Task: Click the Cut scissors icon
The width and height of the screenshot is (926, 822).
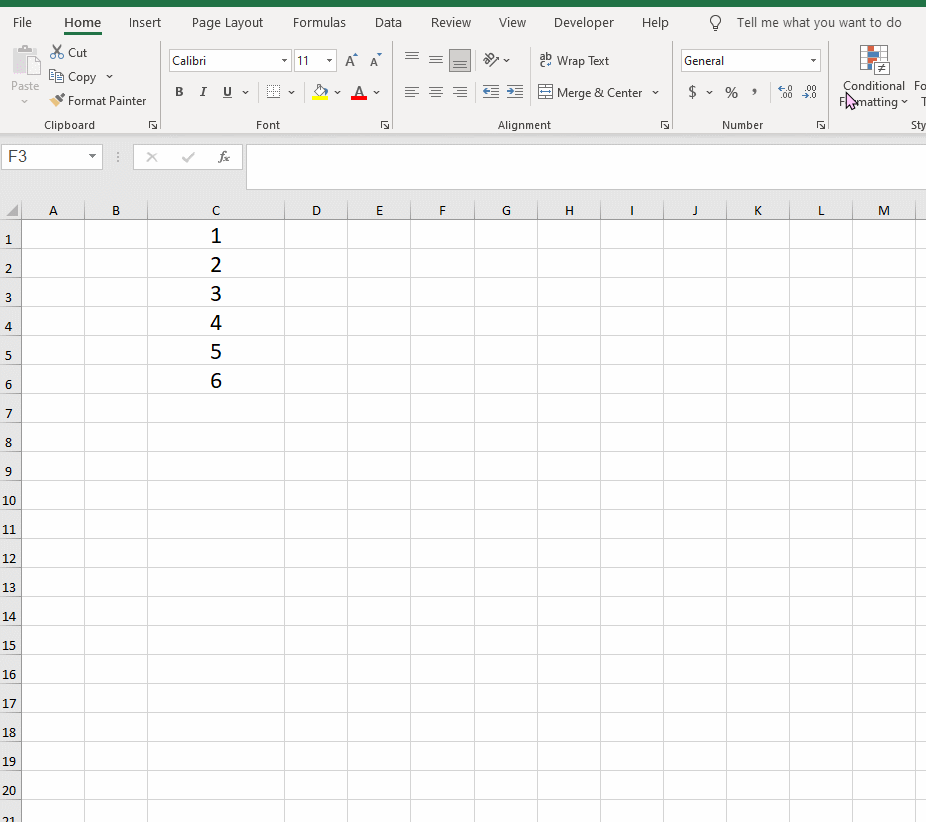Action: point(57,53)
